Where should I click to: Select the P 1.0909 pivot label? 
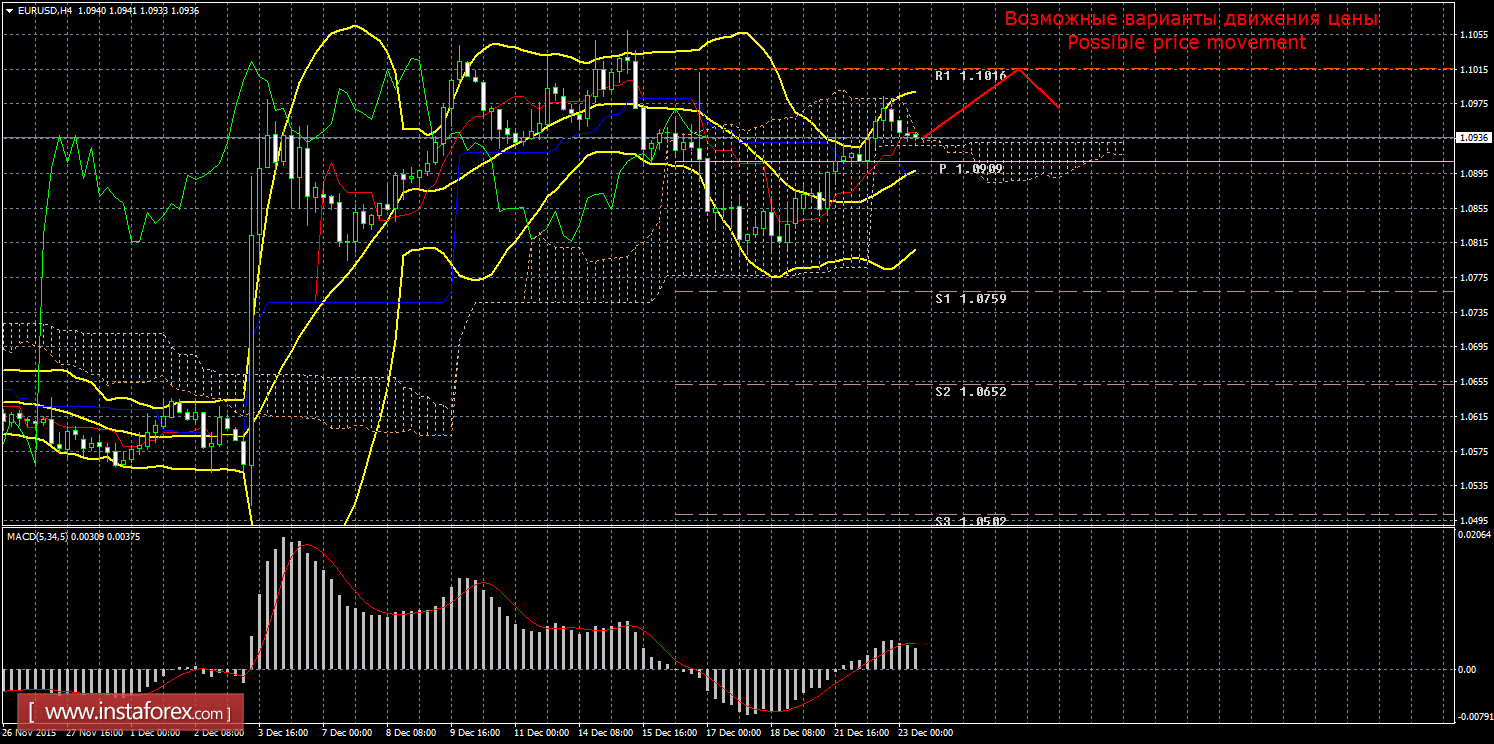(x=971, y=169)
